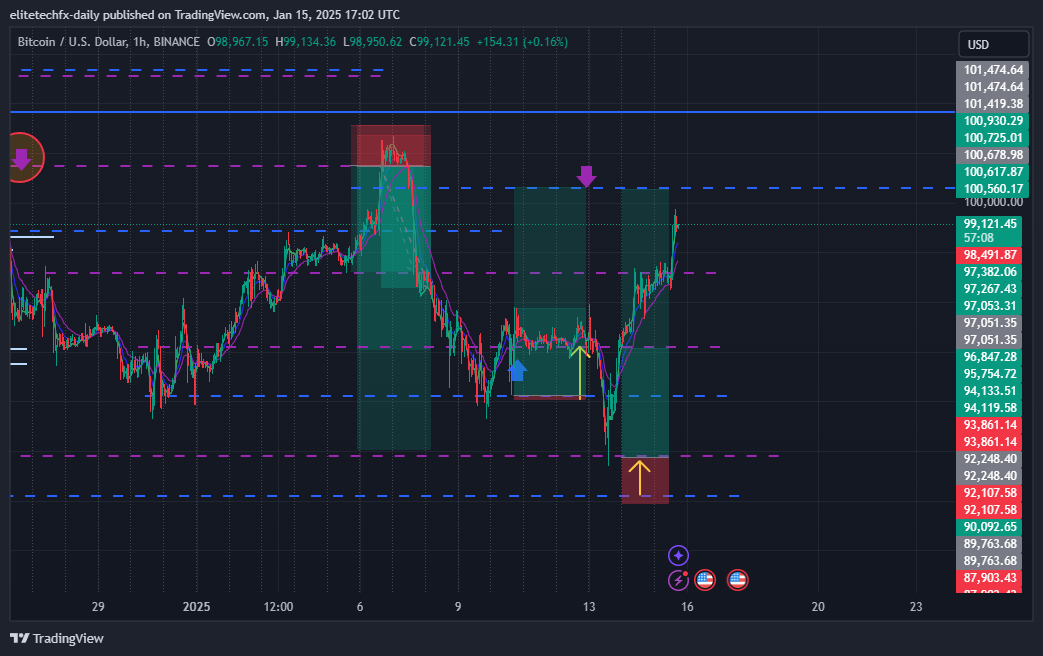1043x656 pixels.
Task: Click the rightmost US flag event icon
Action: point(737,580)
